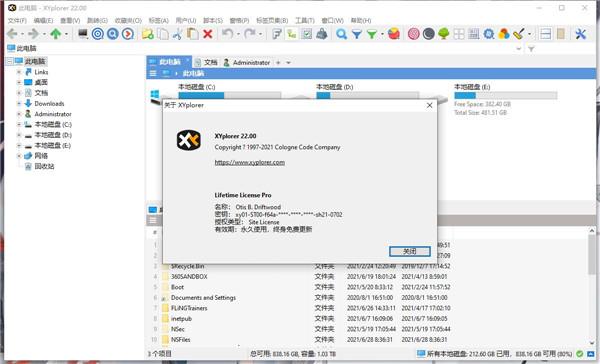
Task: Open the 收藏夹(O) menu
Action: [128, 20]
